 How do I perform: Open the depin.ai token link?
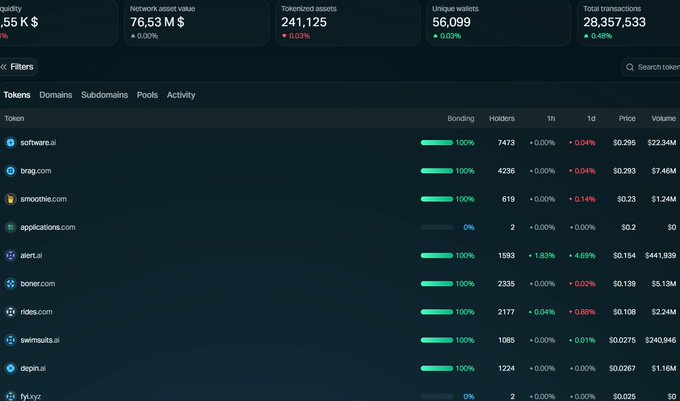pyautogui.click(x=33, y=368)
